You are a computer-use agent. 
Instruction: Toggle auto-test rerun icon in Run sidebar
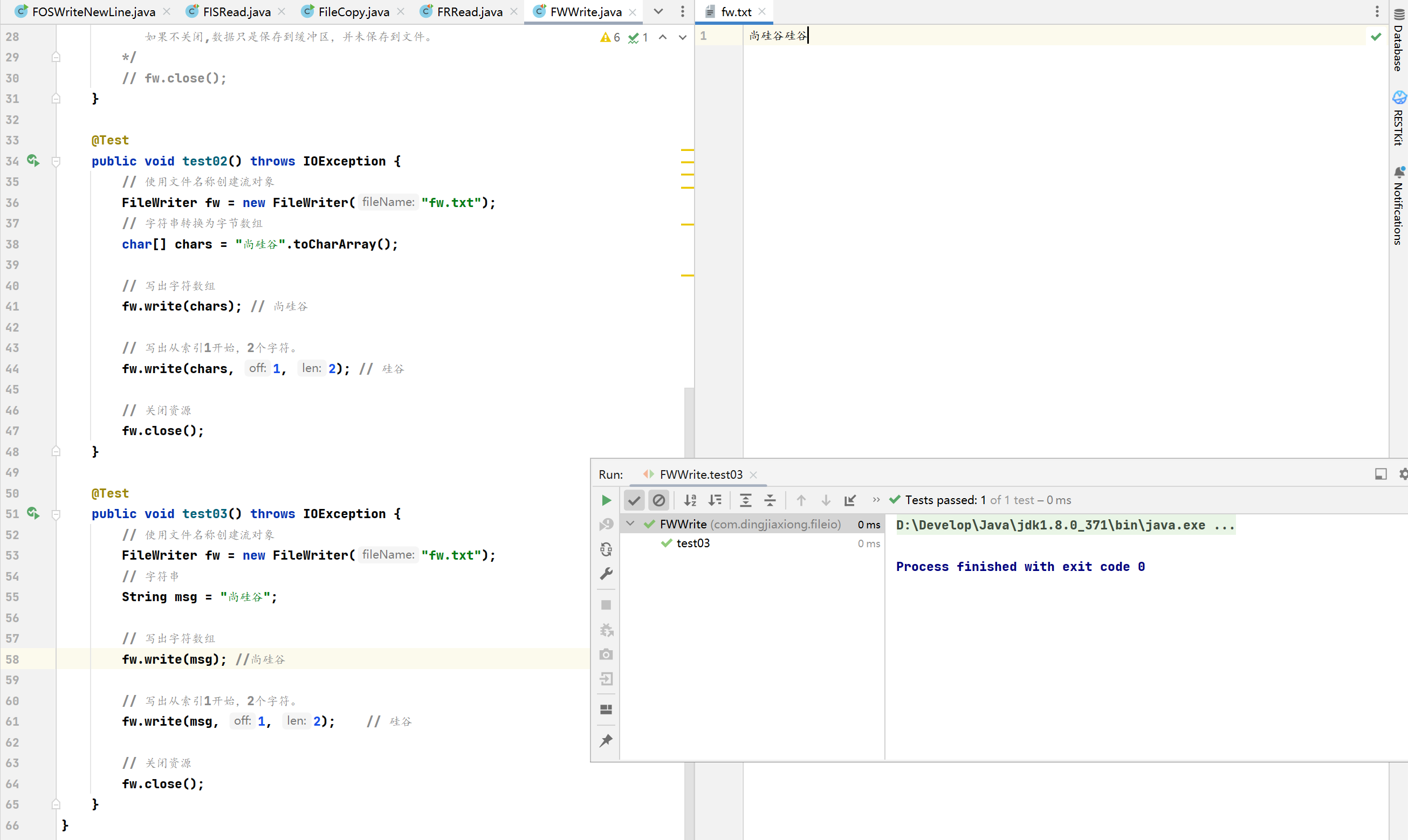coord(606,549)
